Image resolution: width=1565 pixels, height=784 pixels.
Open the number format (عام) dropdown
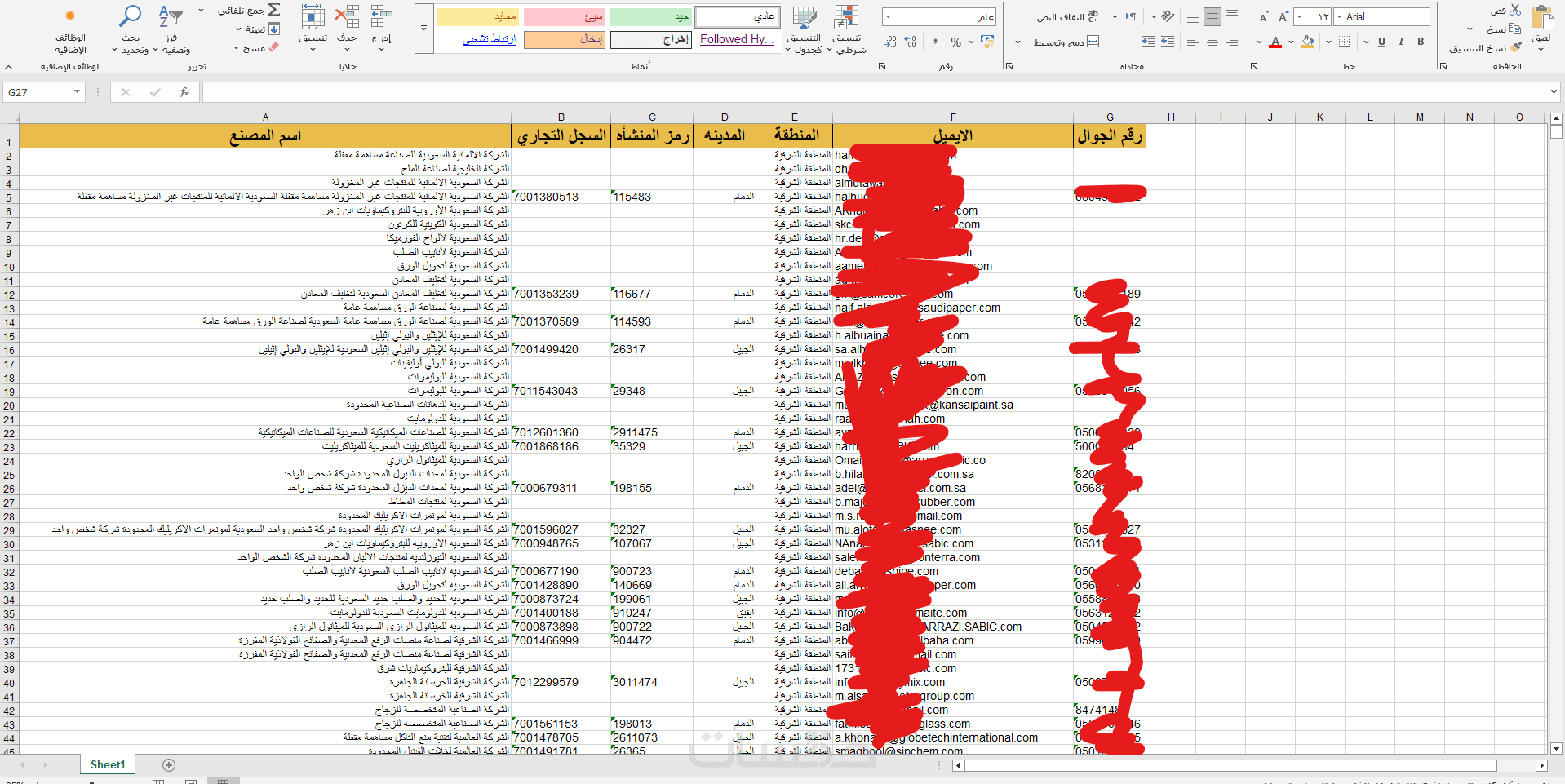[x=889, y=16]
